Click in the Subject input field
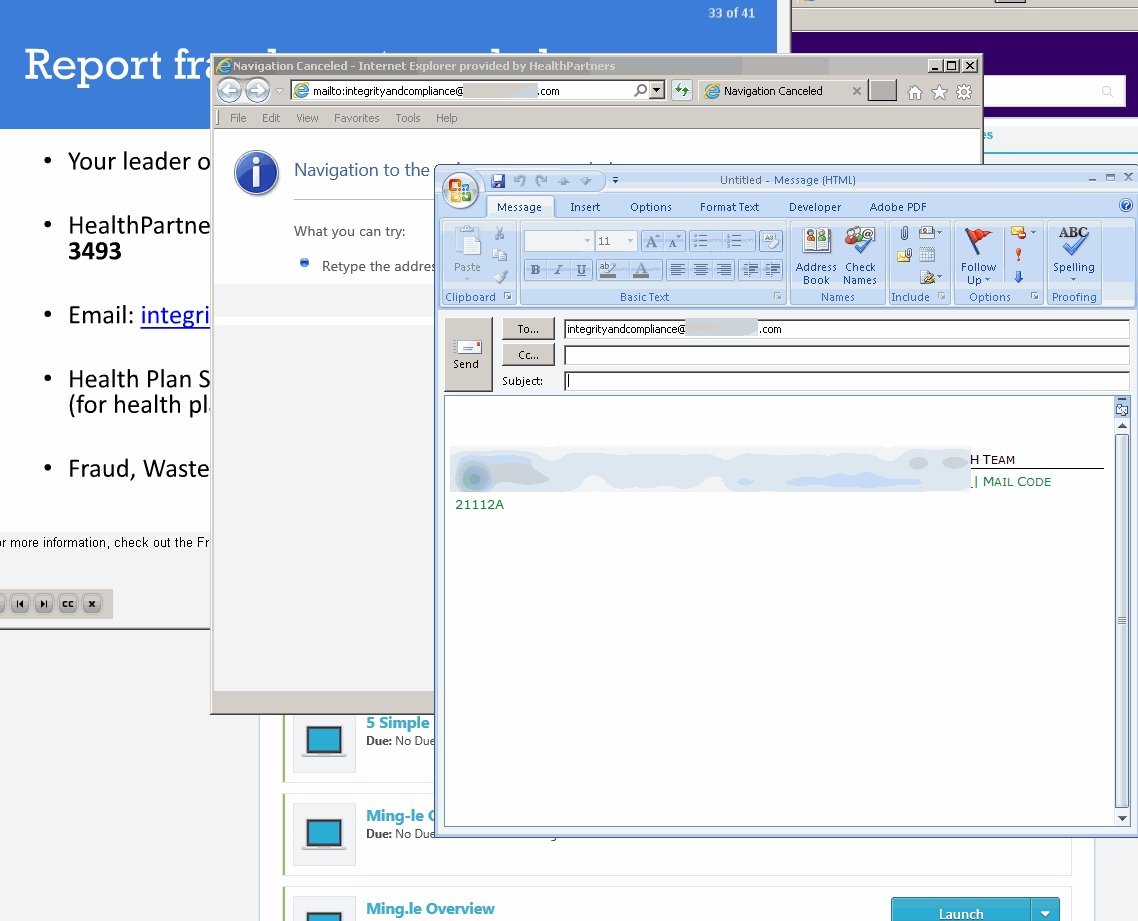 (846, 381)
